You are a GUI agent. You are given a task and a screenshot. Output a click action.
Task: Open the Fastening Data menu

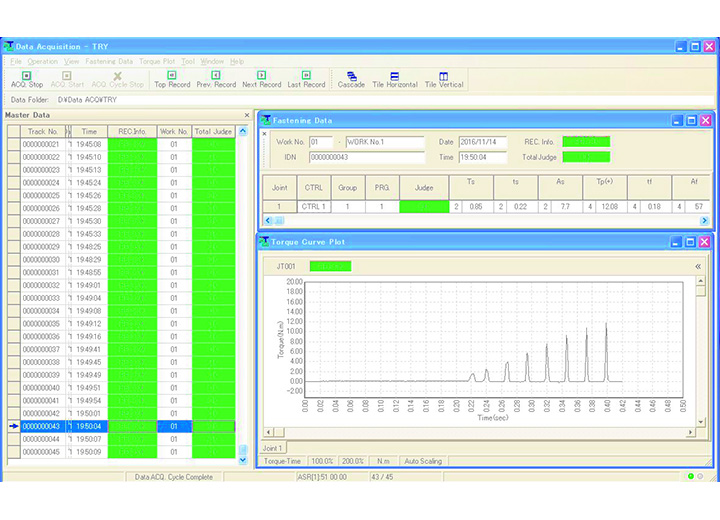click(109, 62)
